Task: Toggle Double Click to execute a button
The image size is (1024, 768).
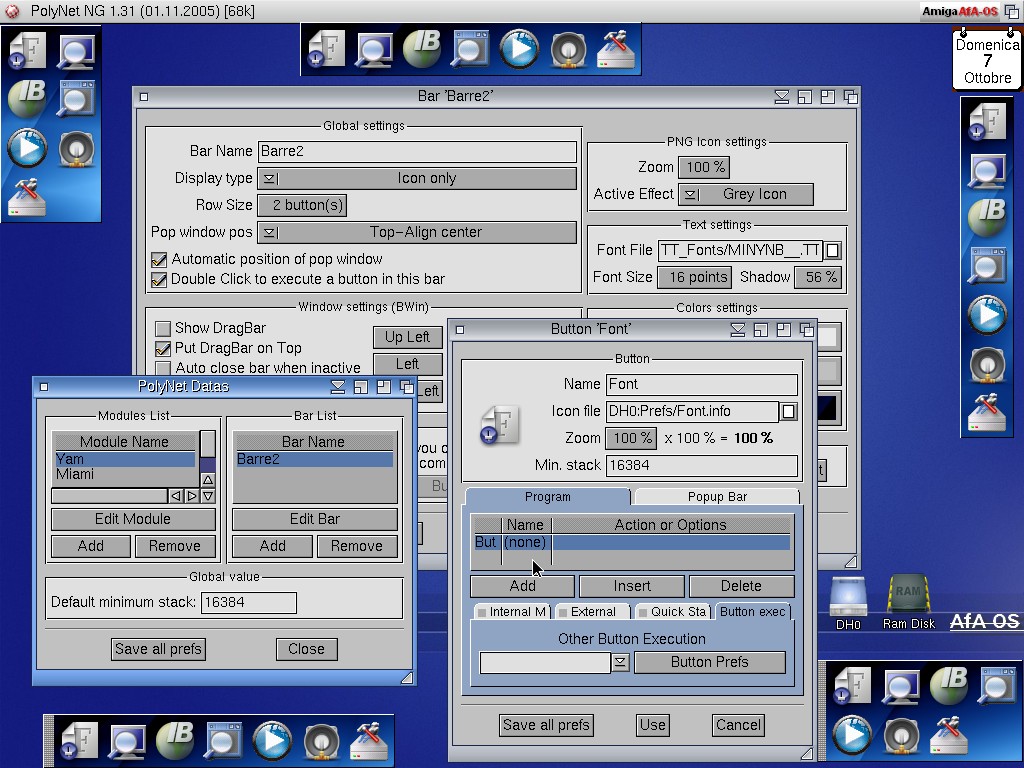Action: (159, 279)
